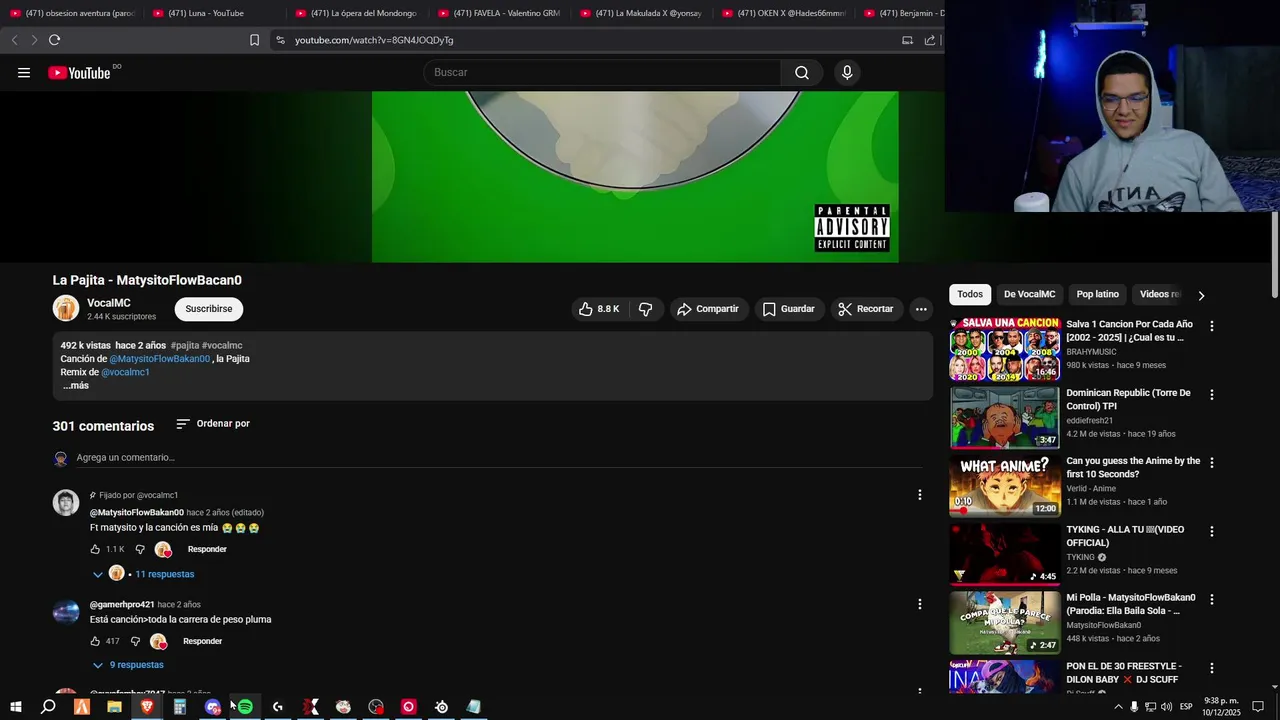Open File Explorer from taskbar
The width and height of the screenshot is (1280, 720).
pyautogui.click(x=114, y=707)
